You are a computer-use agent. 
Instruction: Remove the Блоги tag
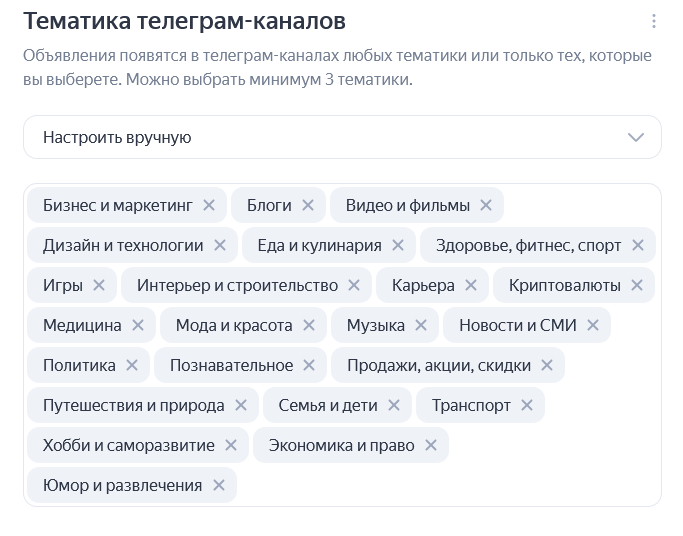tap(308, 205)
